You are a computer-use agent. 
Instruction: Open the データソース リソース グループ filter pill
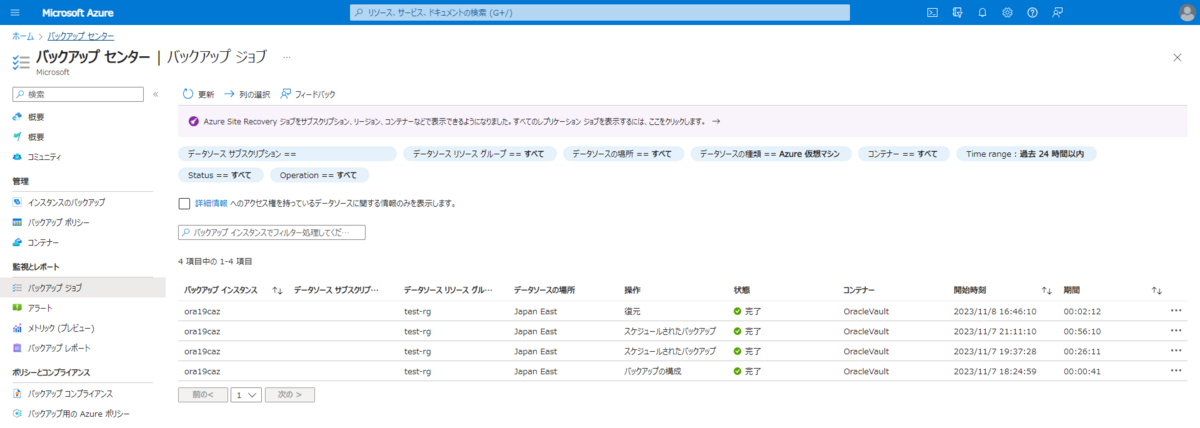(x=479, y=154)
